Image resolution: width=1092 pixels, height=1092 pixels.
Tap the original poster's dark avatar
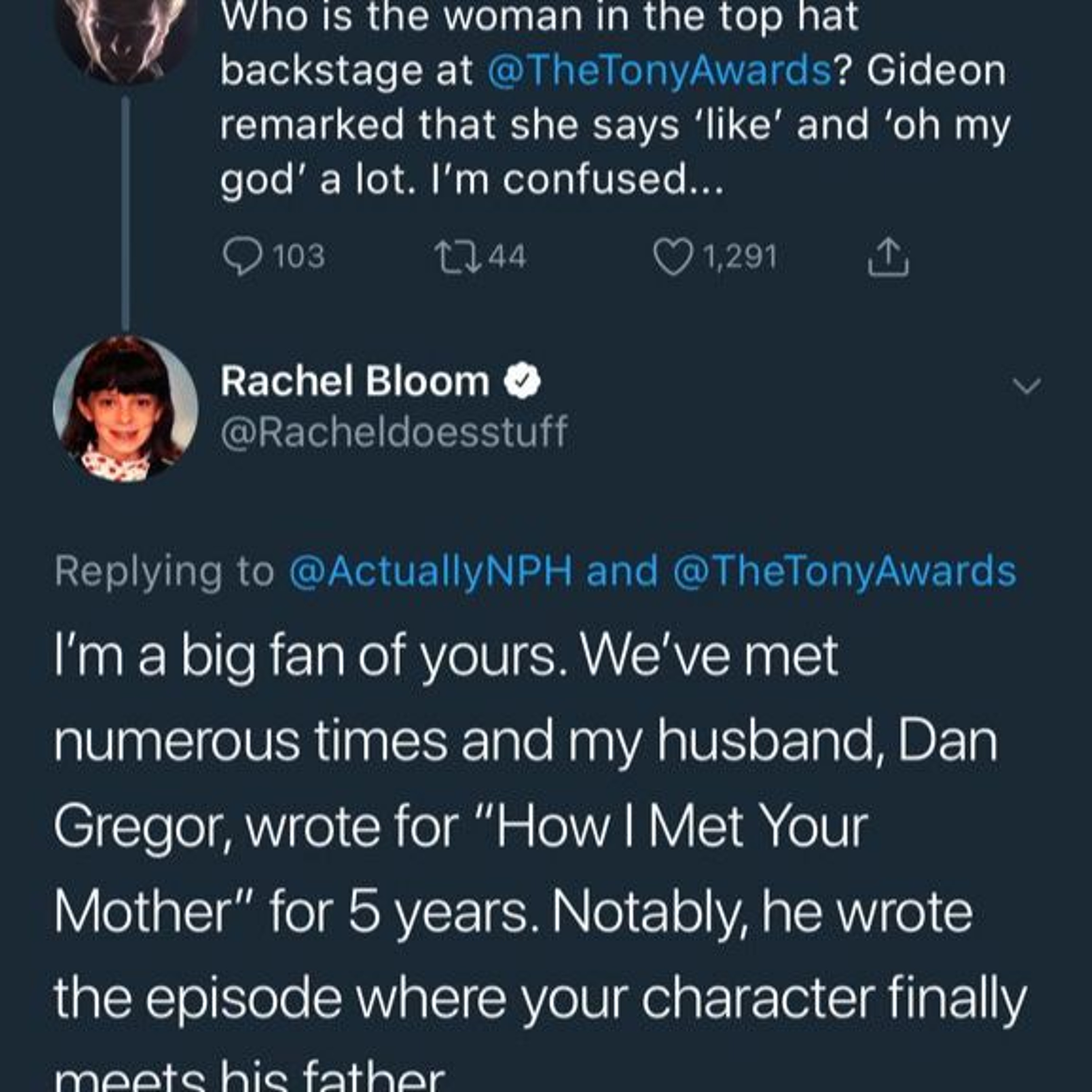coord(126,34)
